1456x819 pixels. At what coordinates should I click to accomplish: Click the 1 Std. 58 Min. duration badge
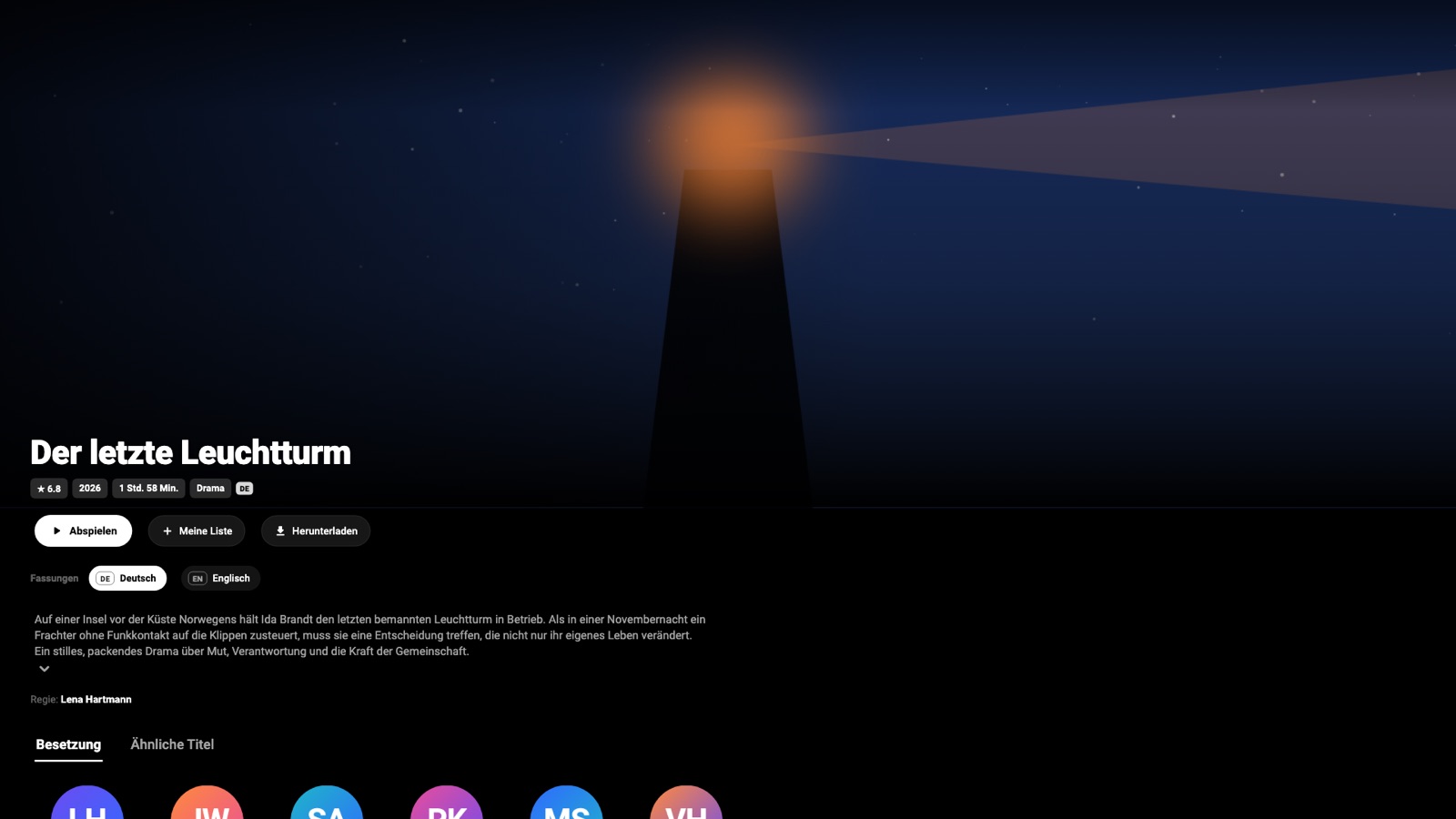[x=148, y=489]
